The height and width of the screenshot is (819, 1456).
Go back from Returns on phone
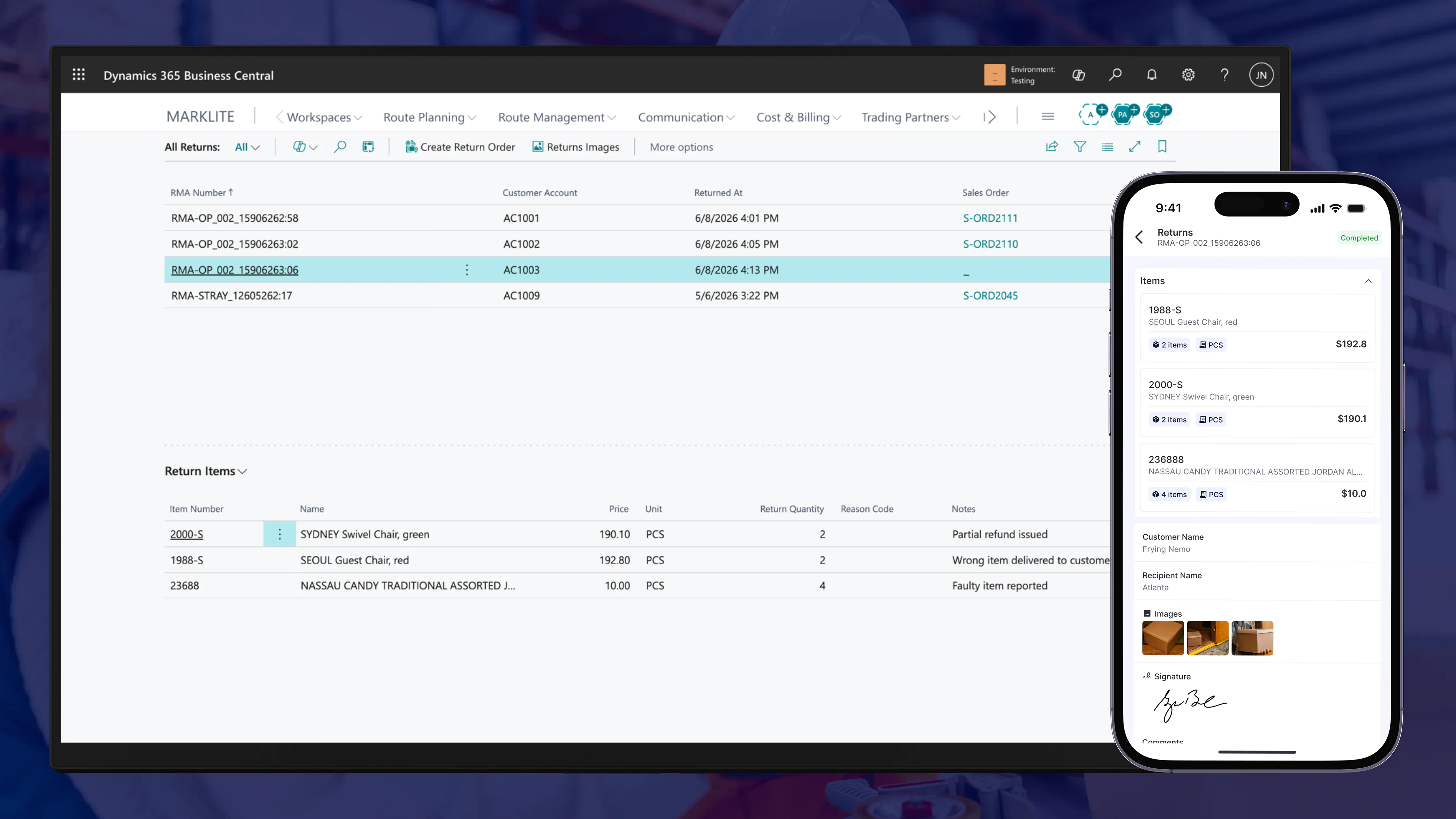[1139, 237]
